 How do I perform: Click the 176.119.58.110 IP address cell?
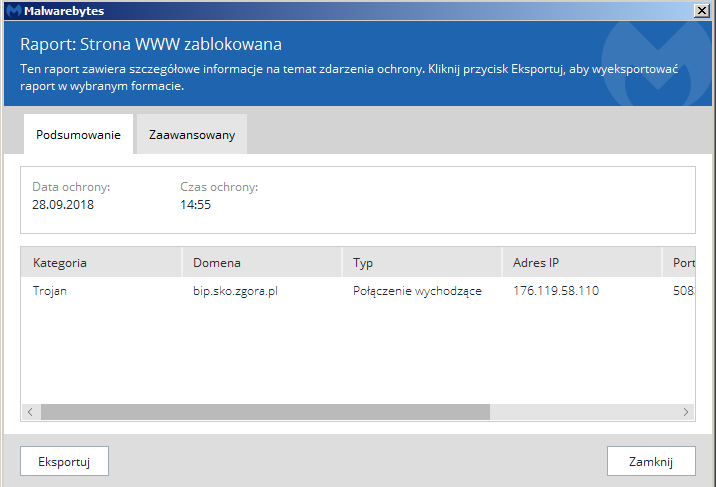[556, 291]
